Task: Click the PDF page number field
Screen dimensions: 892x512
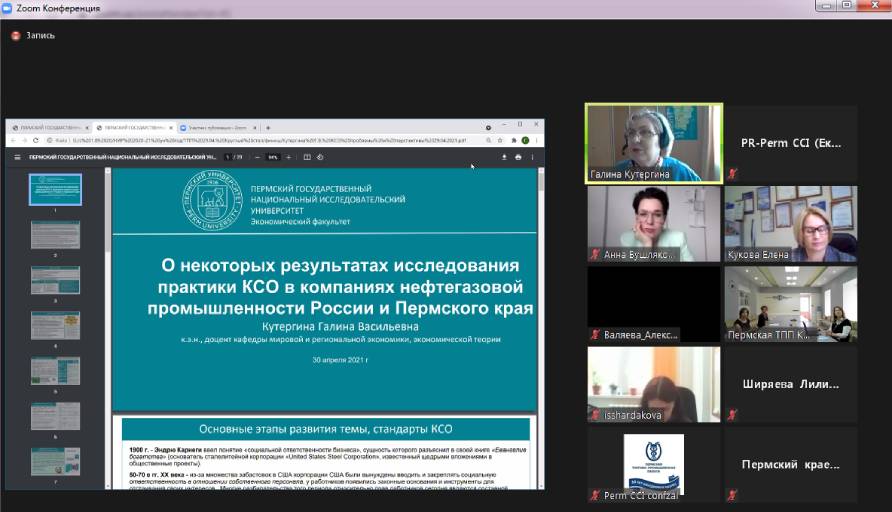Action: (228, 157)
